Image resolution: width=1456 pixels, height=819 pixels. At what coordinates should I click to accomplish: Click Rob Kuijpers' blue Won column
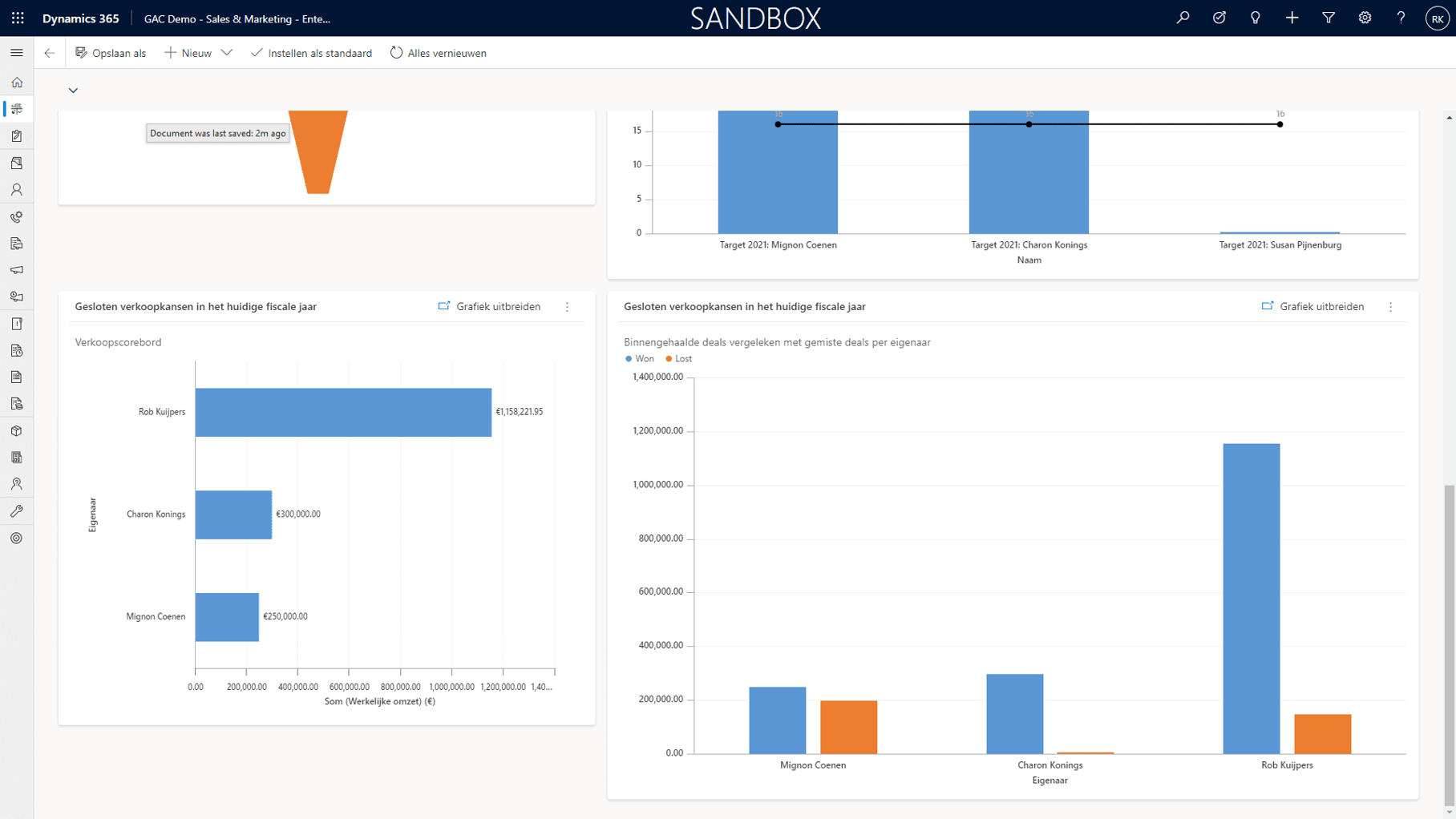[x=1252, y=599]
